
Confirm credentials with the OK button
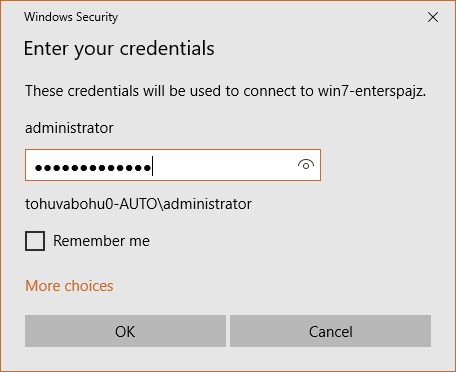click(x=125, y=331)
